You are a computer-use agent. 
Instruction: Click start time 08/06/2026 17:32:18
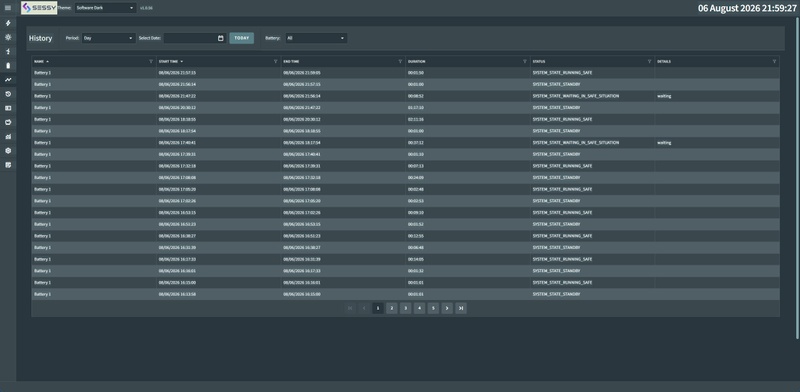pos(177,166)
